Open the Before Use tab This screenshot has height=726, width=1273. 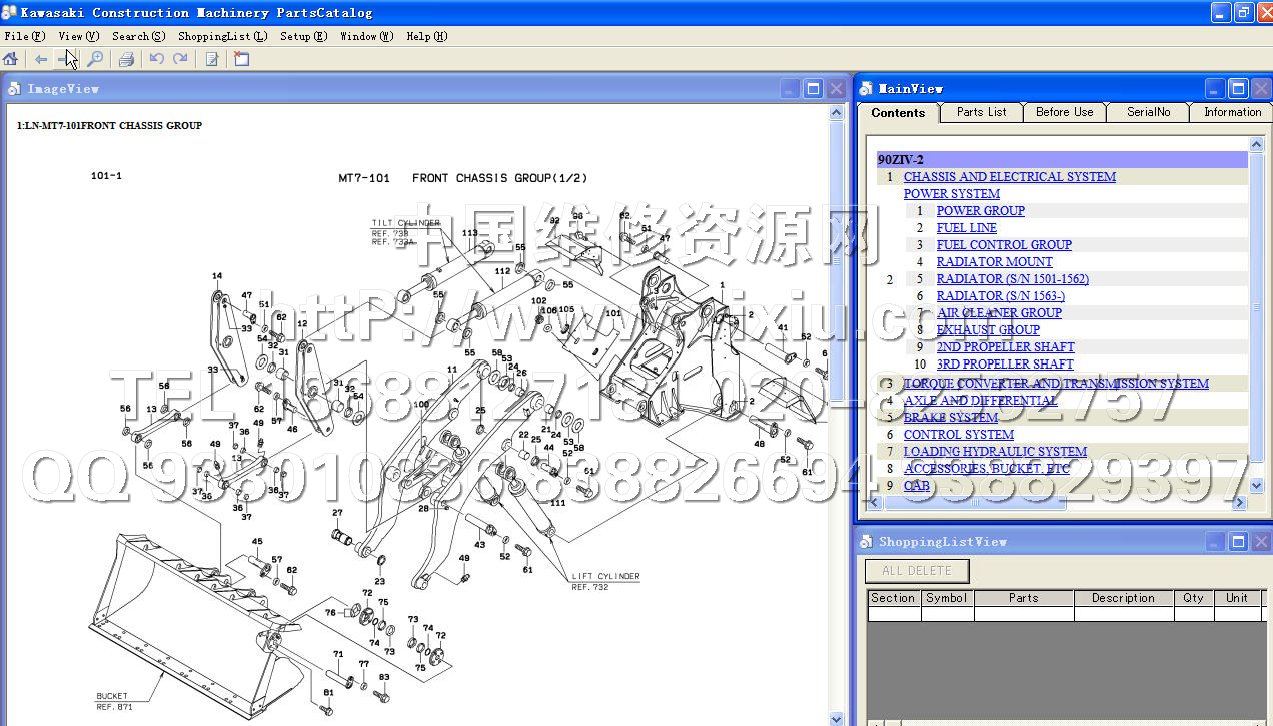(x=1064, y=112)
